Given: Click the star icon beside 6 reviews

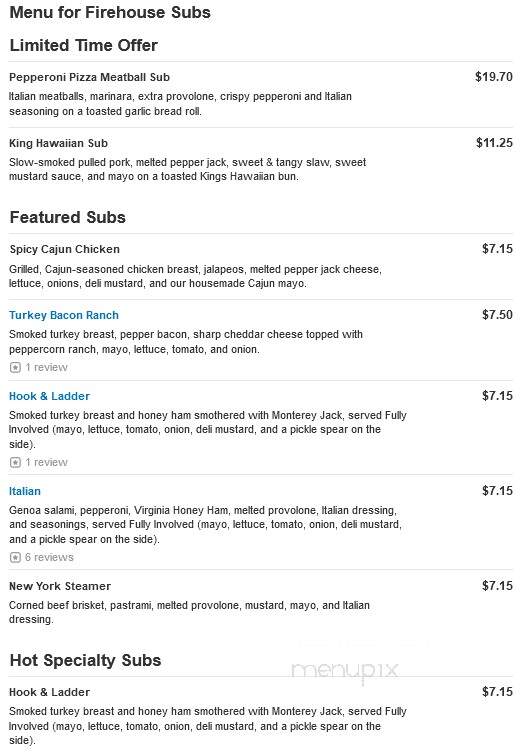Looking at the screenshot, I should (x=15, y=558).
